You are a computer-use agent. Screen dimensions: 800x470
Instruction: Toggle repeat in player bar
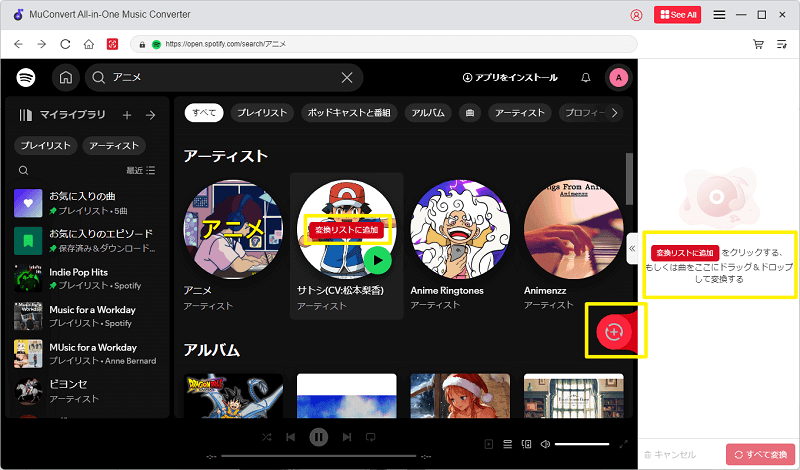tap(371, 437)
